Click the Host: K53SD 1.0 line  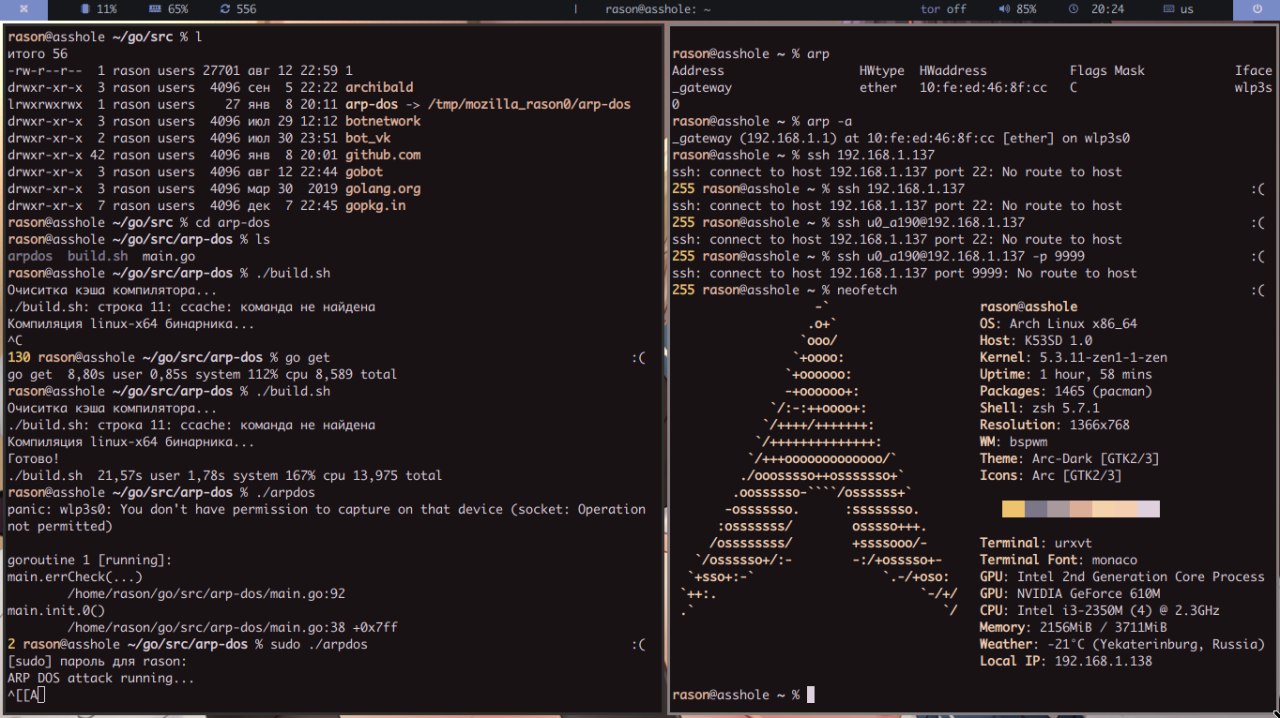(1036, 341)
